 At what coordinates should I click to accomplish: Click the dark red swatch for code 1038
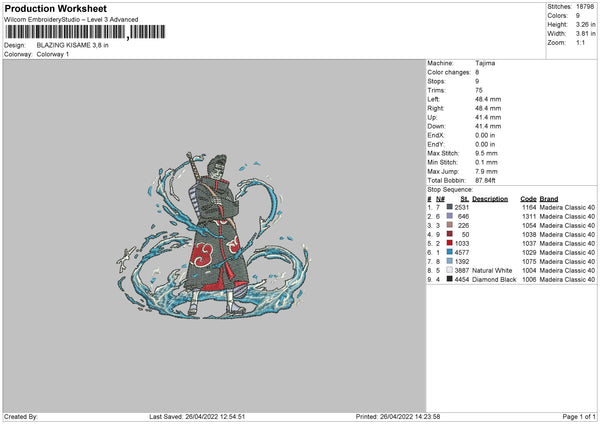click(x=450, y=234)
